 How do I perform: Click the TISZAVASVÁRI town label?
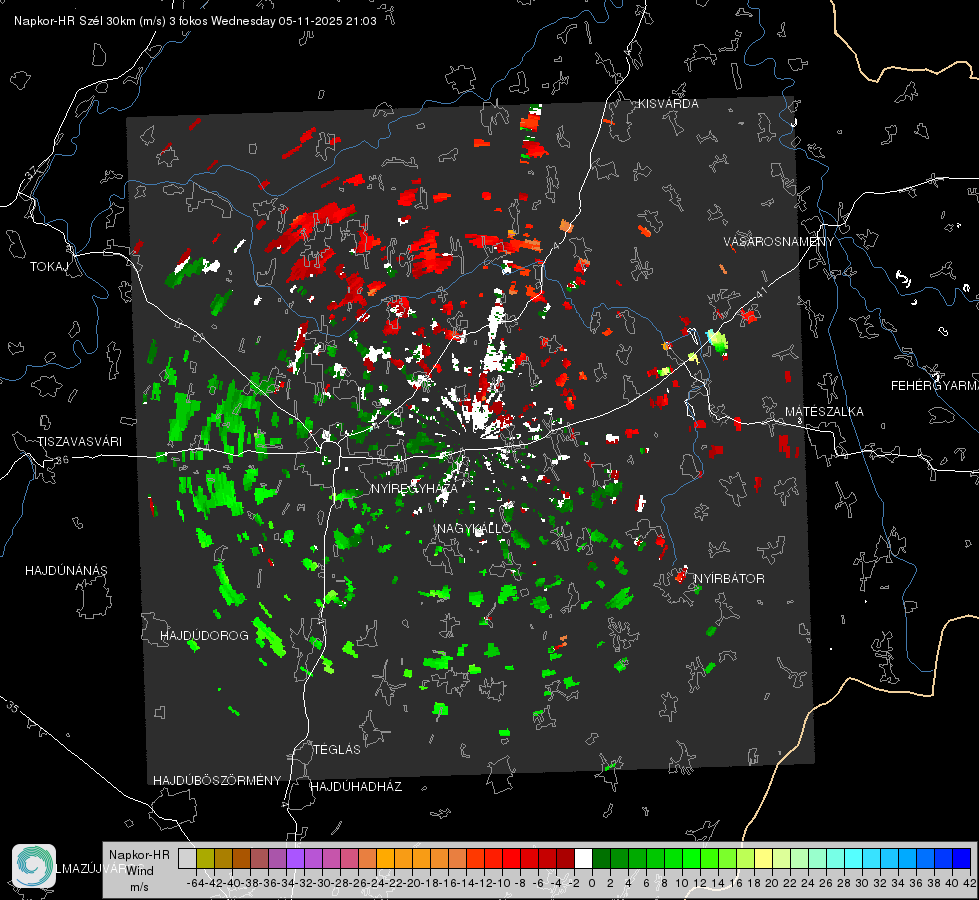(x=79, y=442)
